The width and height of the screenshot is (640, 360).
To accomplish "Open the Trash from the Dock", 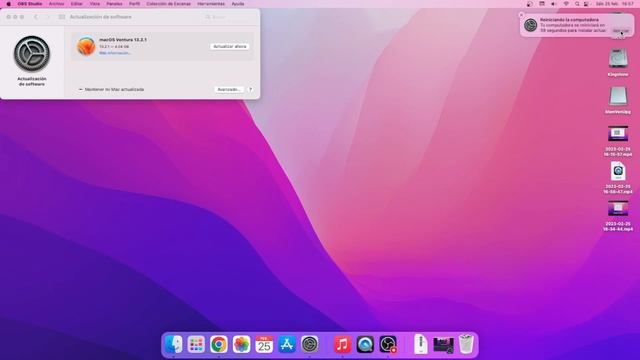I will 466,344.
